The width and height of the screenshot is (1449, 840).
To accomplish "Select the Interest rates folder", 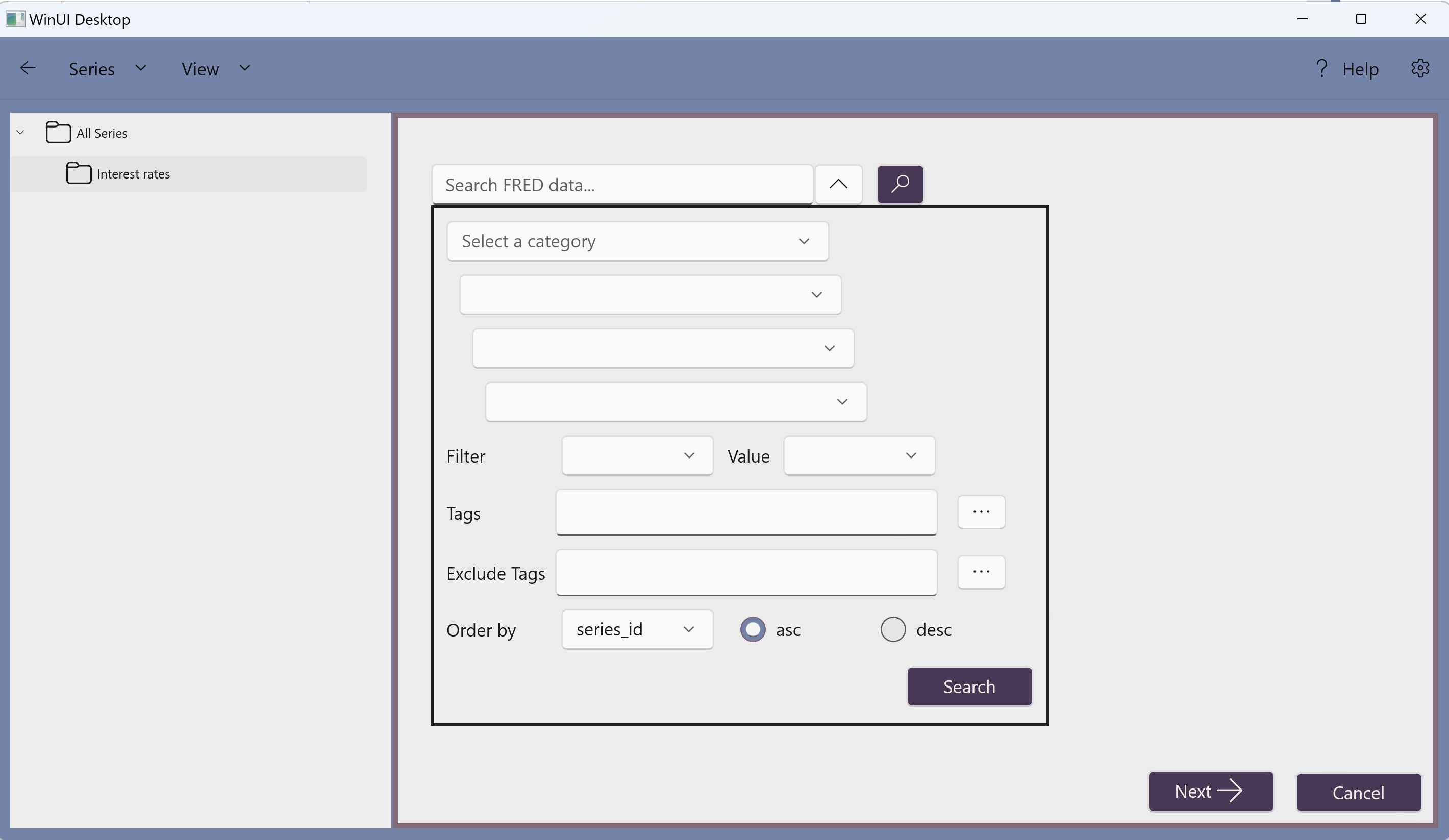I will coord(133,173).
